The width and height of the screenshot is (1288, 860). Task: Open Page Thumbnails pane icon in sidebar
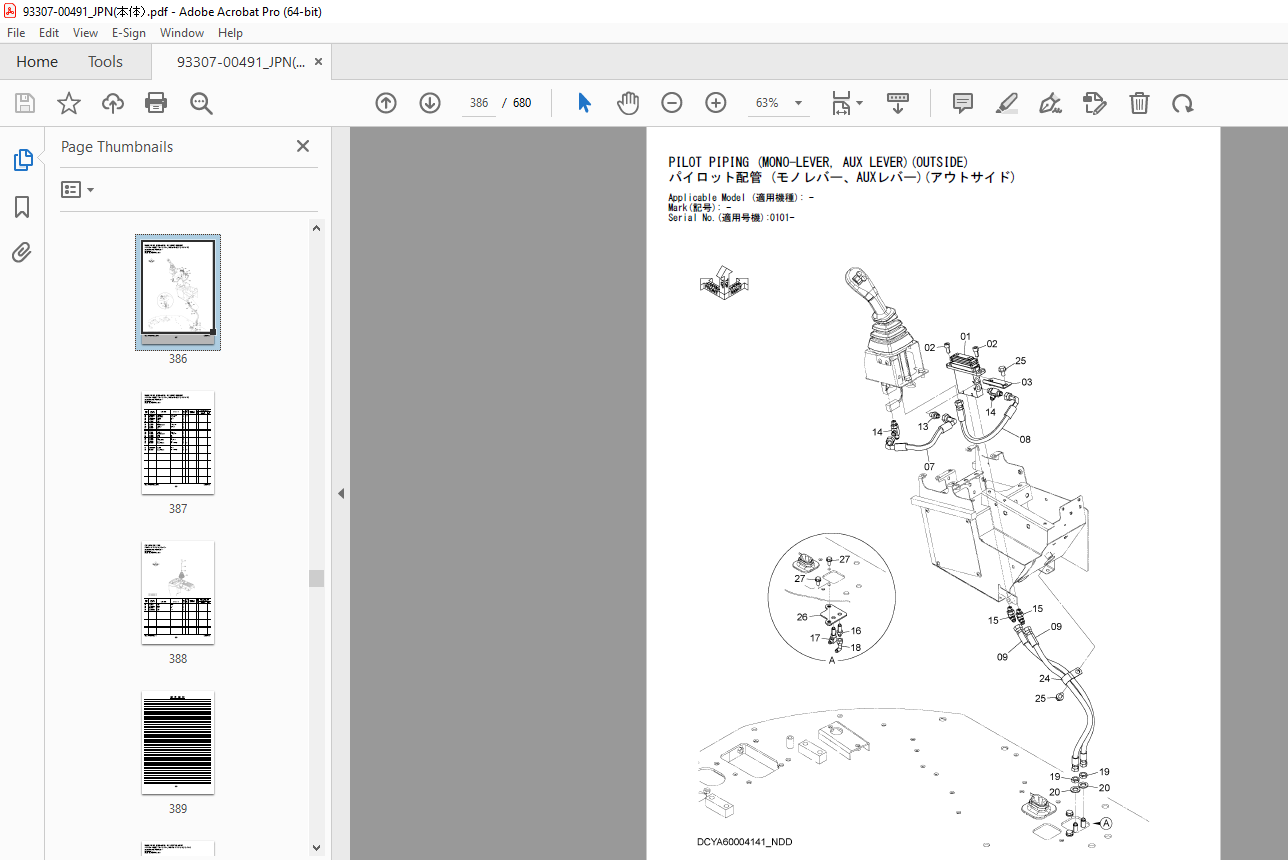click(22, 159)
